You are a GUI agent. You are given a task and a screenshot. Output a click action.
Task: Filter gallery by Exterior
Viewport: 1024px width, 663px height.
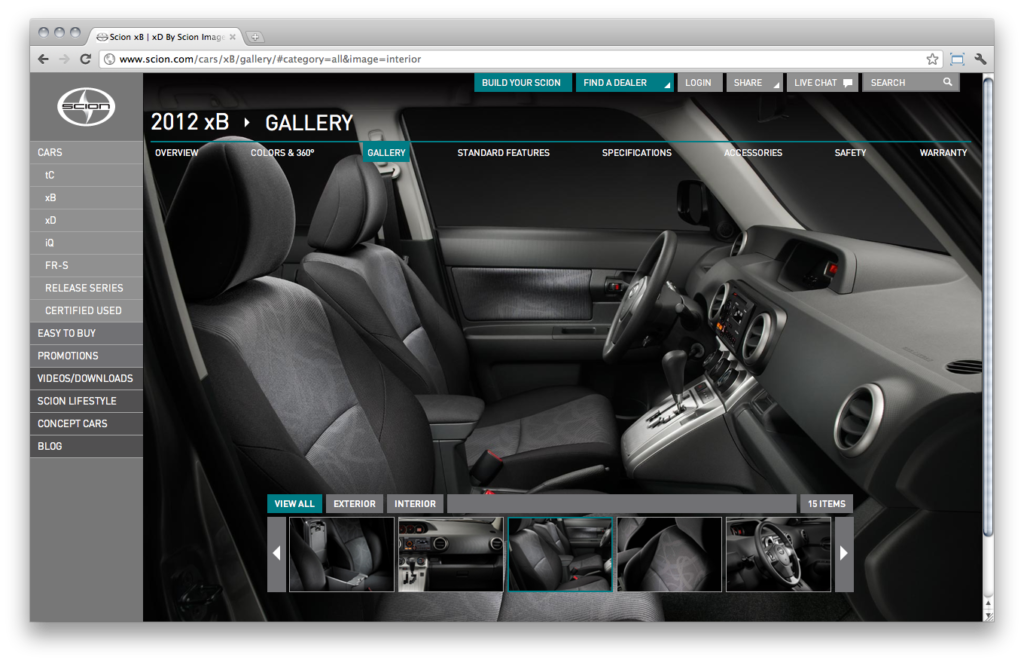pyautogui.click(x=355, y=504)
